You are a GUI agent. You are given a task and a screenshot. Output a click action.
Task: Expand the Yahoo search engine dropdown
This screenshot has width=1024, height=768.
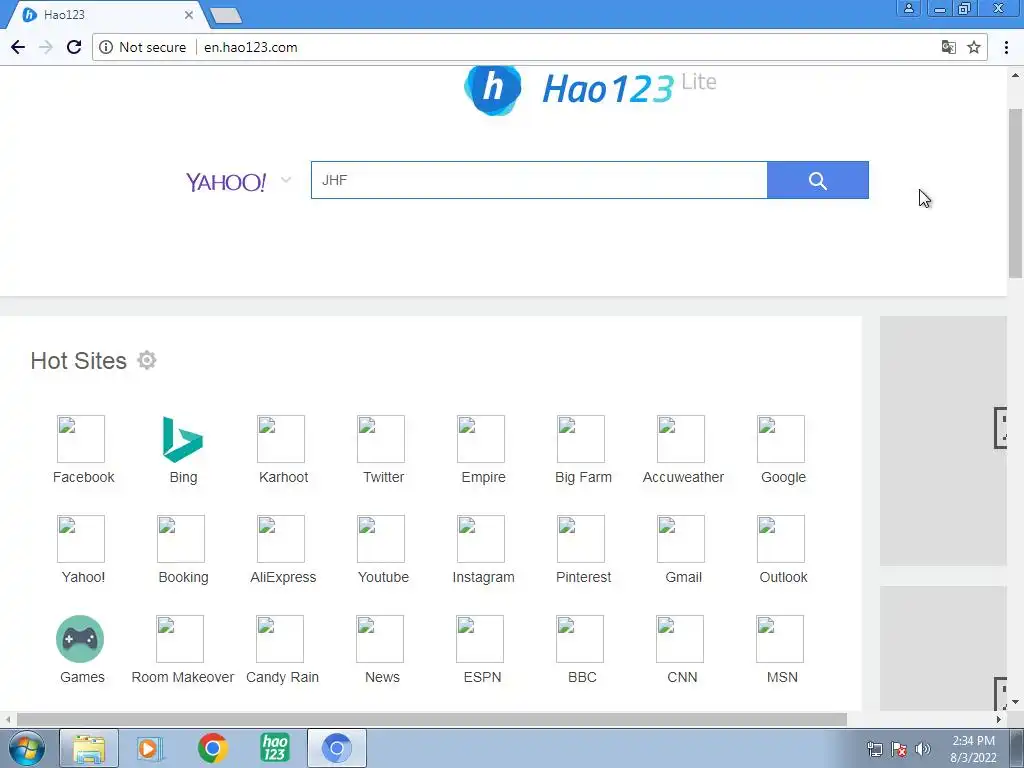285,180
